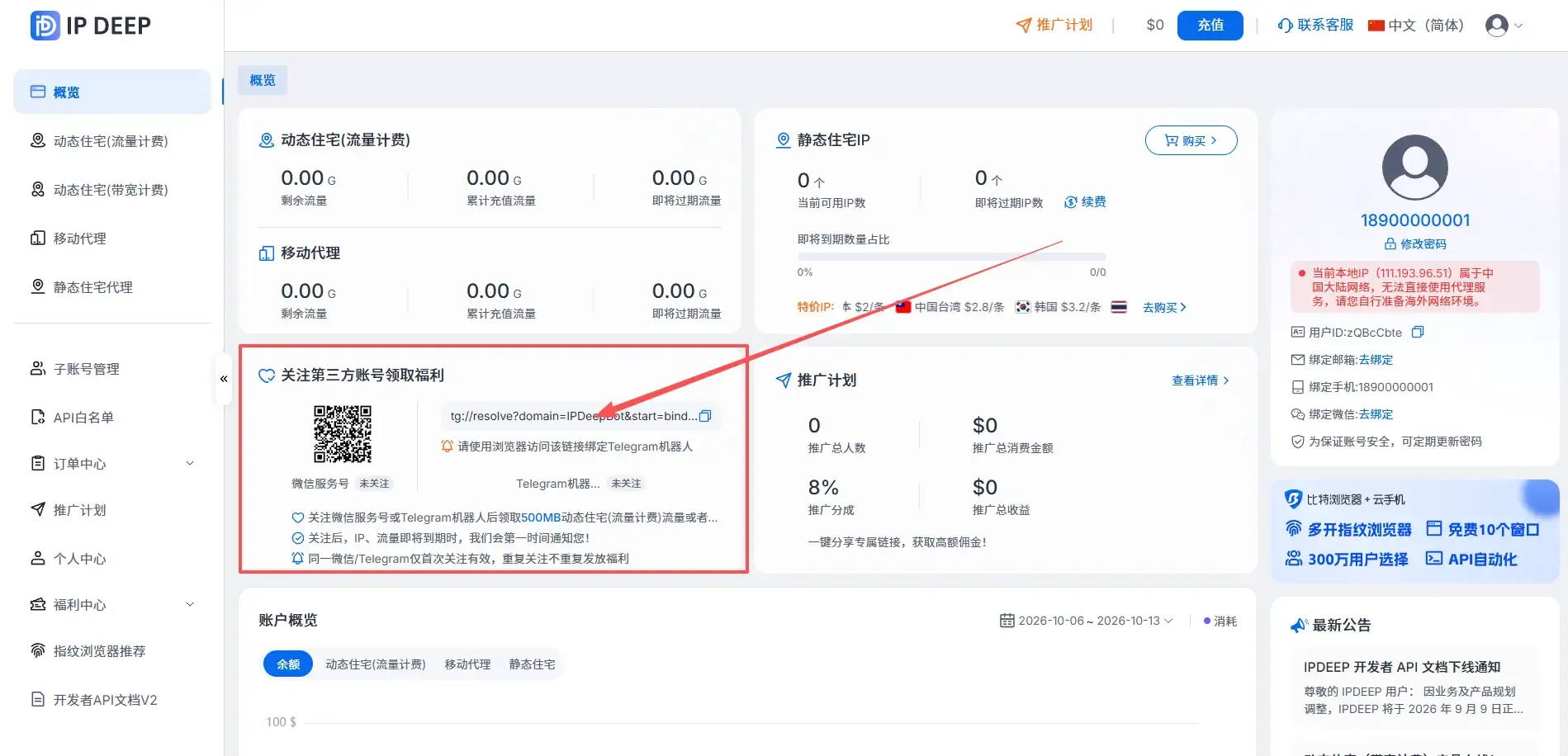Select 动态住宅(流量计费) tab in 账户概览
1568x756 pixels.
point(376,664)
